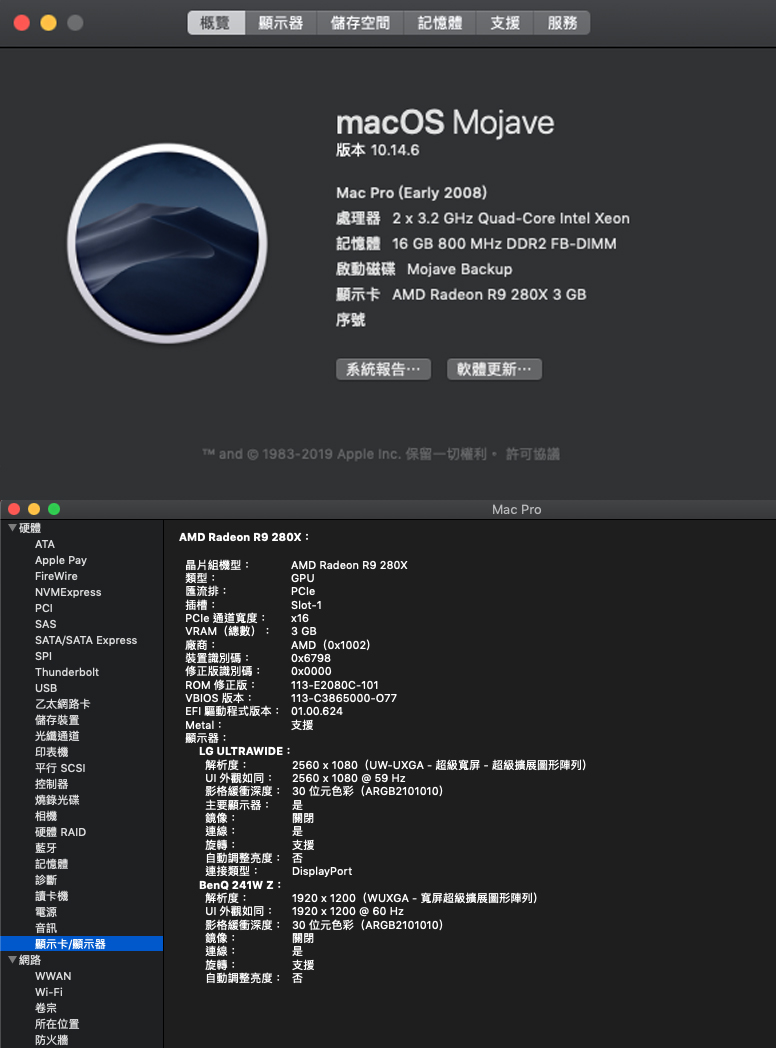The image size is (776, 1048).
Task: Open the 儲存空間 tab
Action: click(360, 23)
